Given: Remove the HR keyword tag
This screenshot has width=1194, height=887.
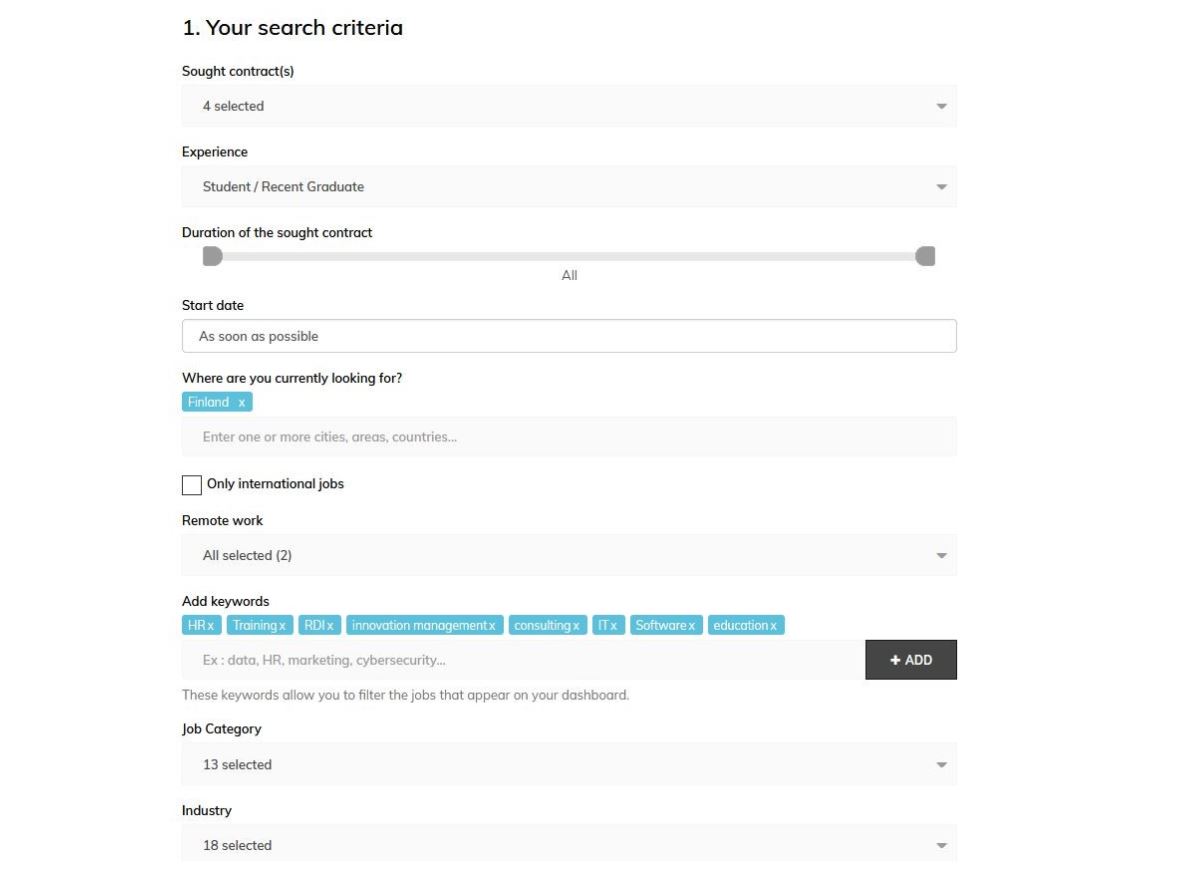Looking at the screenshot, I should pos(212,626).
